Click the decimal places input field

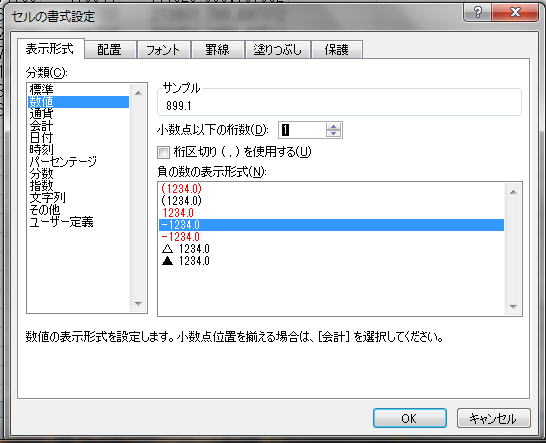(302, 130)
